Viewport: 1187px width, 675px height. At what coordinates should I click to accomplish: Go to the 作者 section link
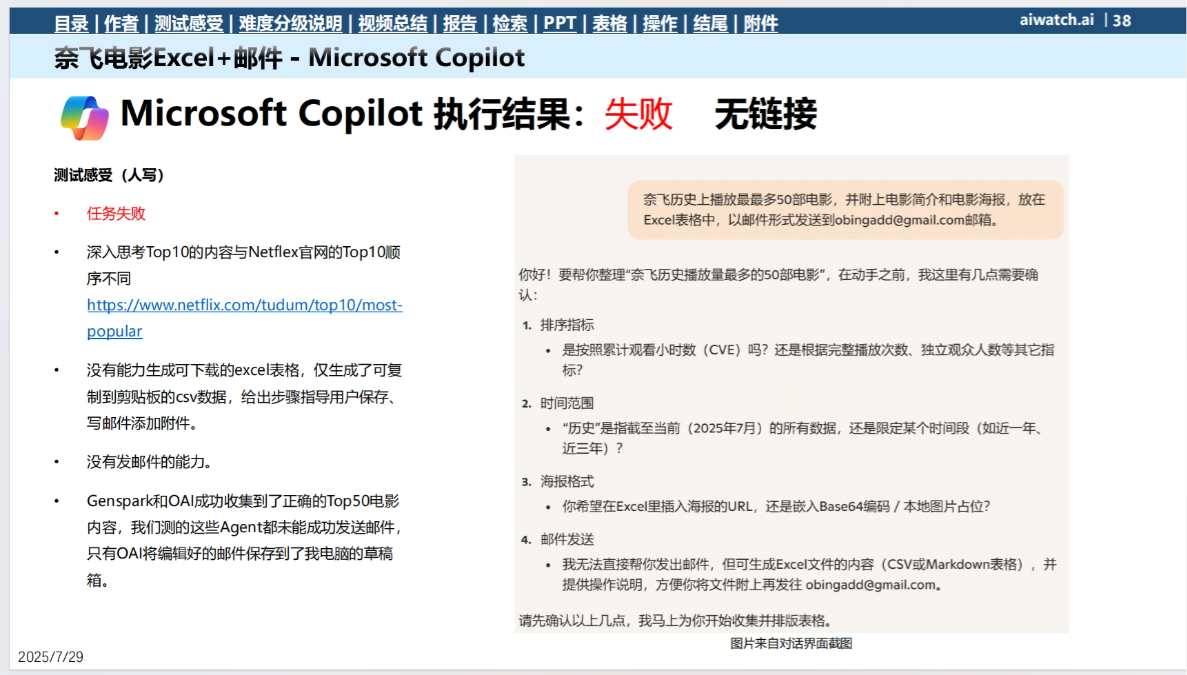pyautogui.click(x=121, y=23)
